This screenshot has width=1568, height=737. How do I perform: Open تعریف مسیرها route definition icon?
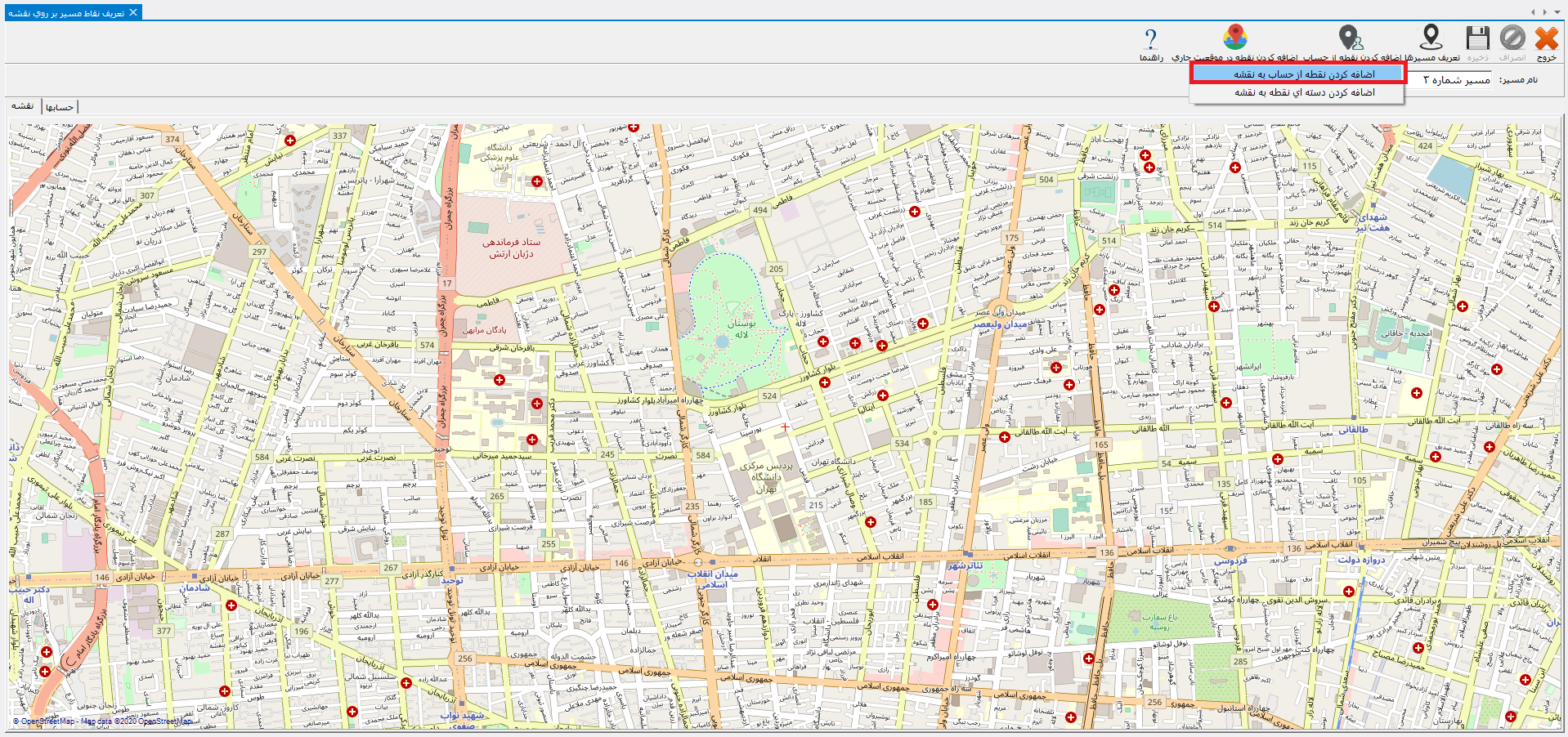coord(1431,38)
